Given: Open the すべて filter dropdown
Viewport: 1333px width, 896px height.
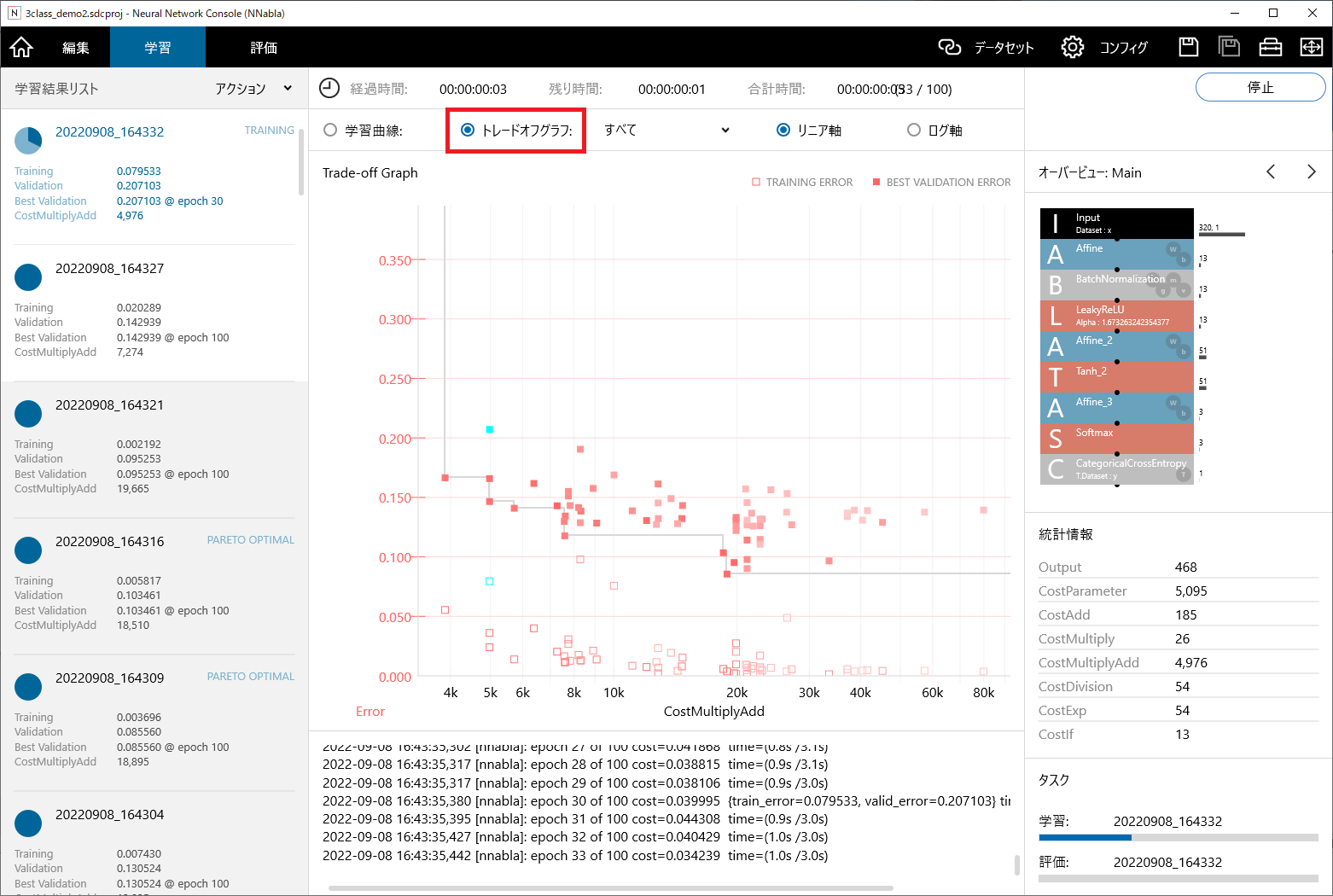Looking at the screenshot, I should [666, 130].
